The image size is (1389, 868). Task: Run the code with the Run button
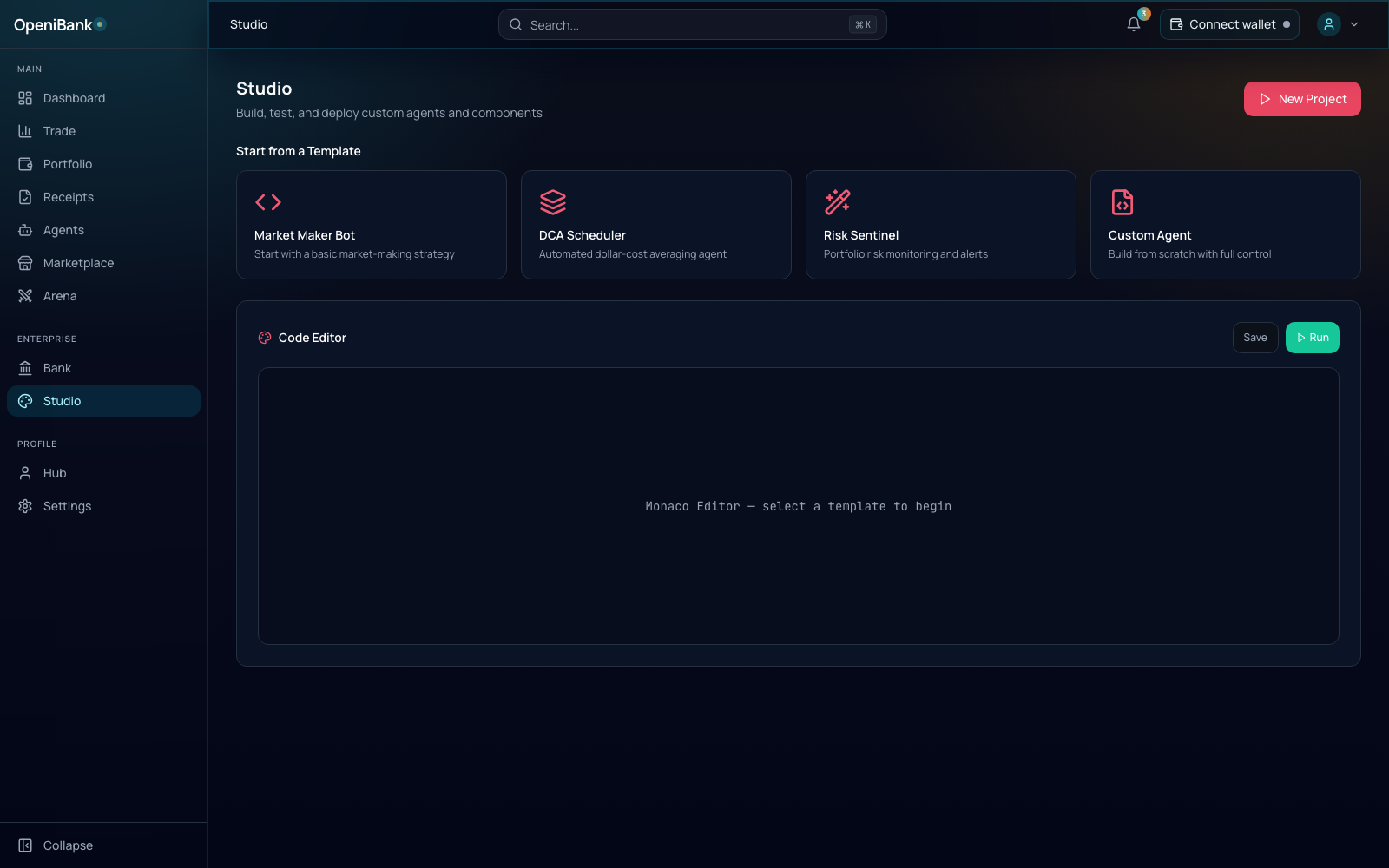[x=1312, y=338]
